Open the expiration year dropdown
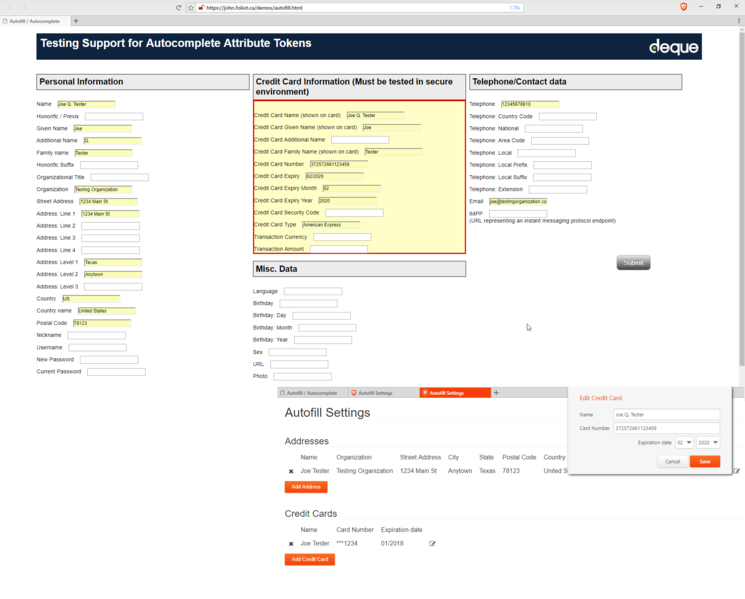The height and width of the screenshot is (599, 745). (x=709, y=442)
